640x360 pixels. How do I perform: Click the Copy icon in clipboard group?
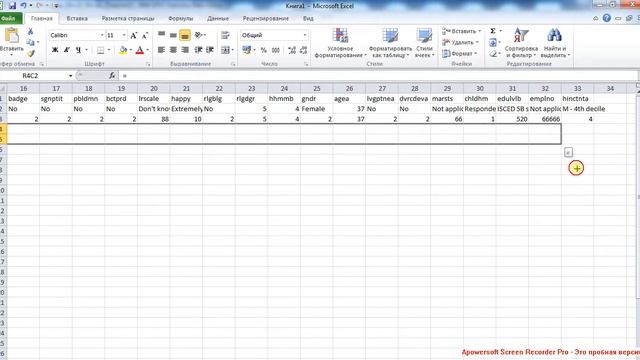point(30,42)
